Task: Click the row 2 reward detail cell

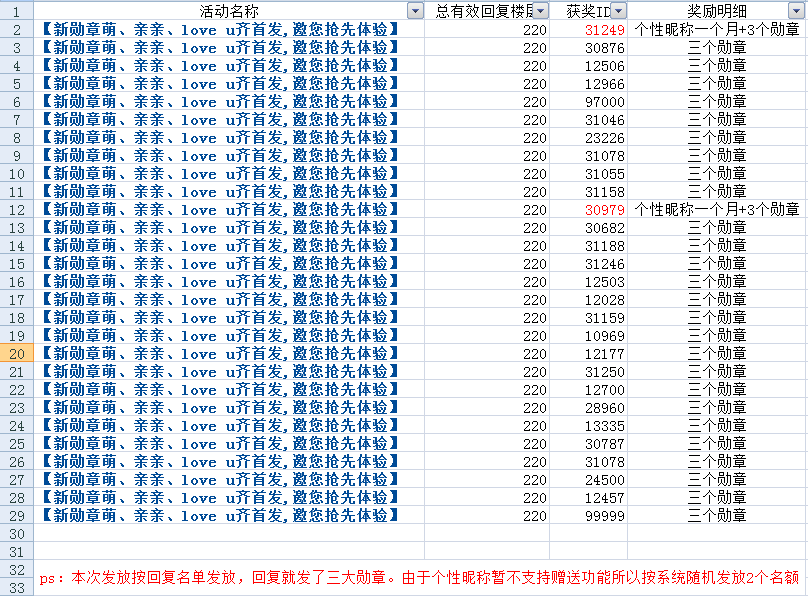Action: click(x=717, y=30)
